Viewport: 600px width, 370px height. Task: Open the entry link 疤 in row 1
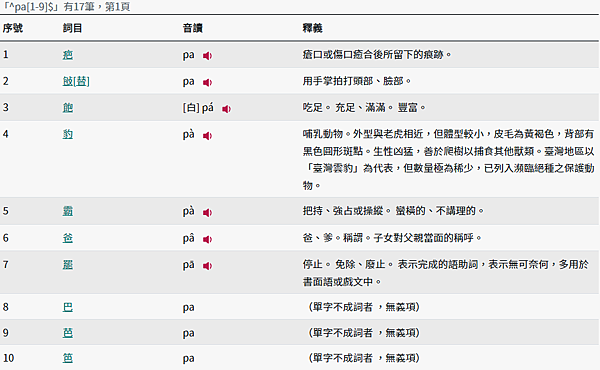point(68,55)
